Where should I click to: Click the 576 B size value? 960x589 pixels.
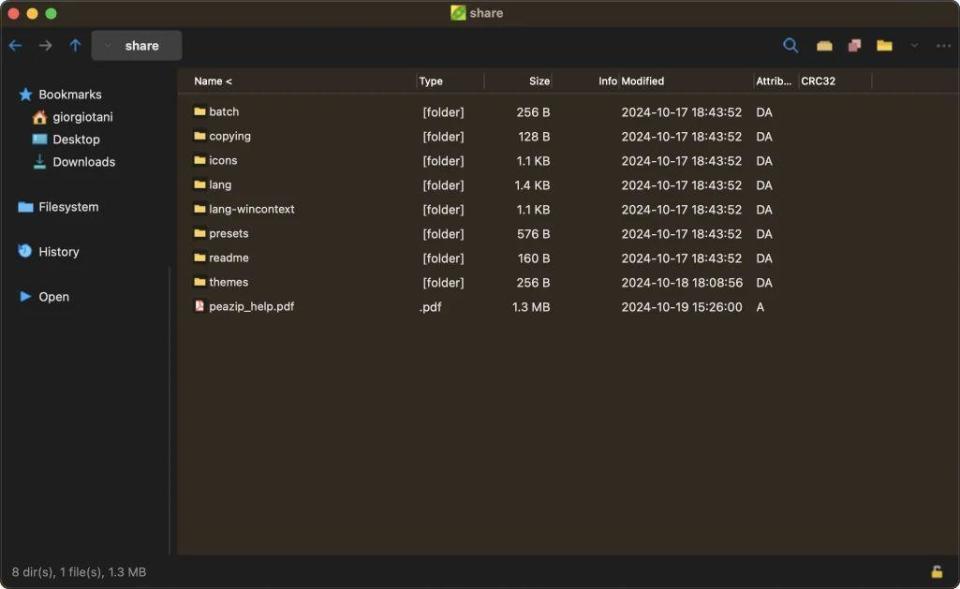click(533, 234)
